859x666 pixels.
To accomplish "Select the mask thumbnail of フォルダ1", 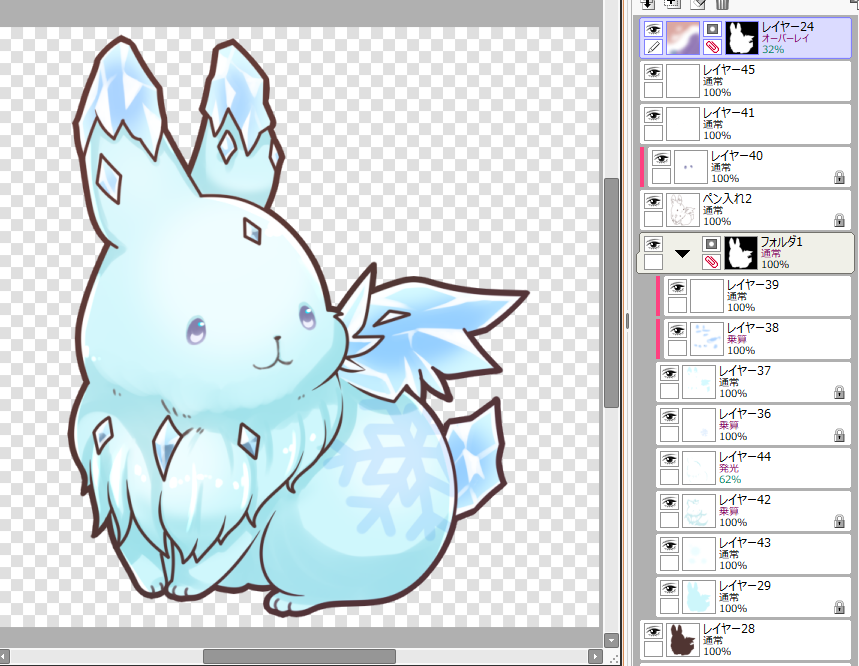I will (741, 253).
